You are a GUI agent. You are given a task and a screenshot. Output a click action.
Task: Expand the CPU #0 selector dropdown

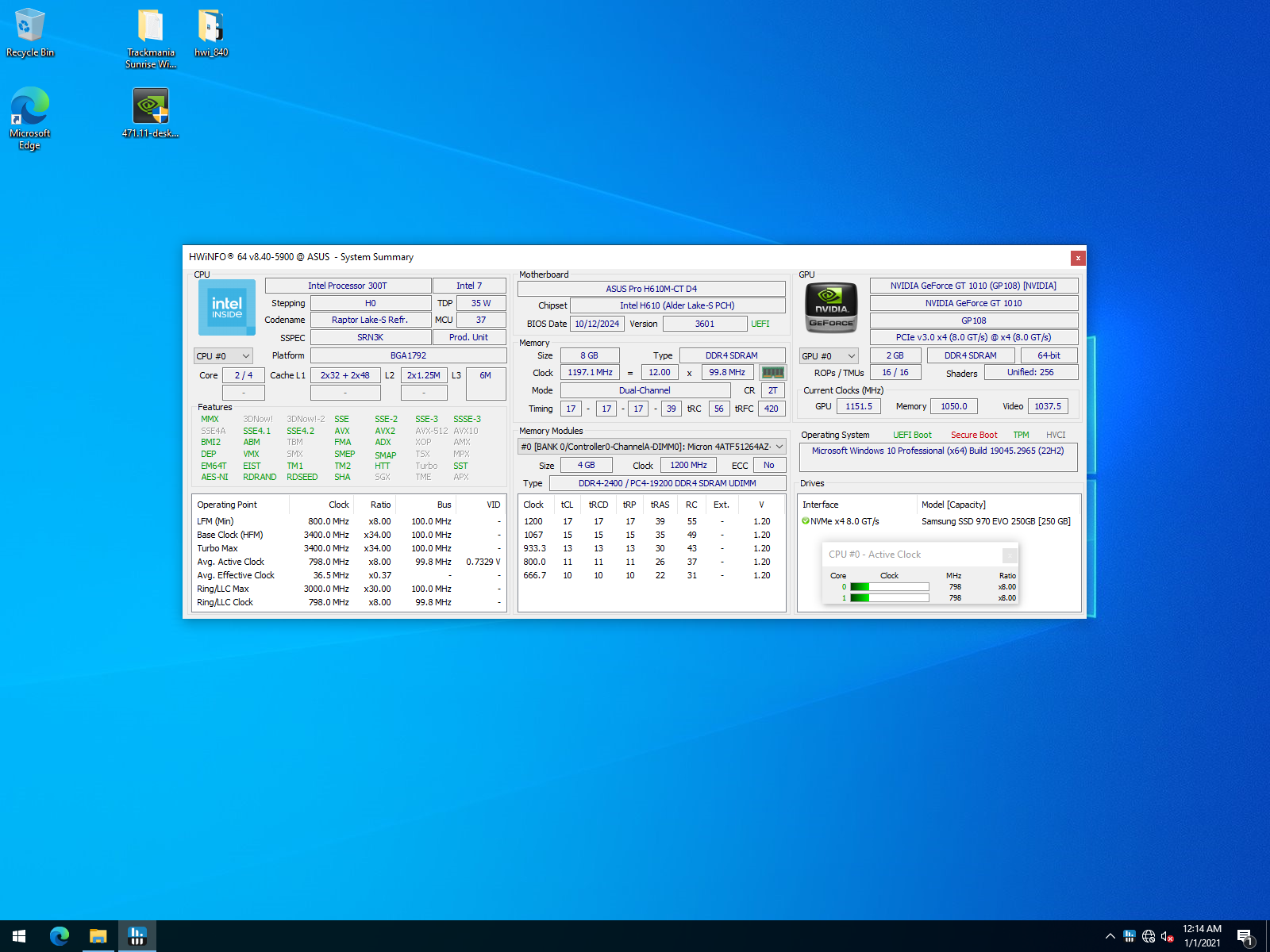click(224, 356)
